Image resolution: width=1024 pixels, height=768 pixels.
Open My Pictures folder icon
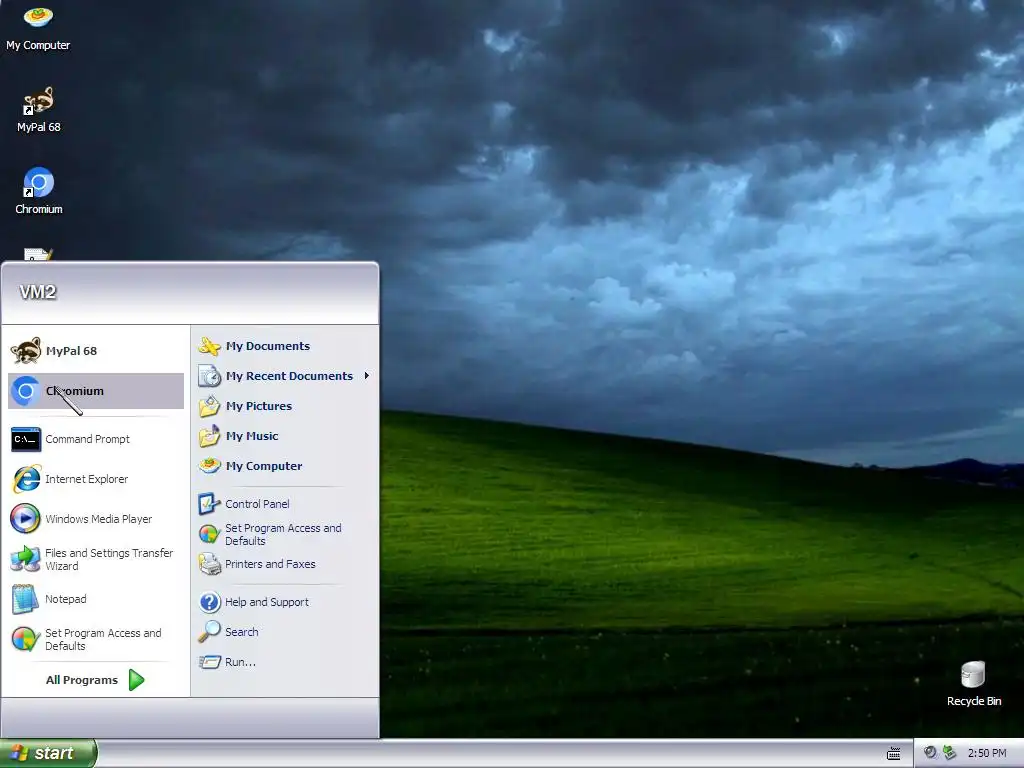pyautogui.click(x=210, y=406)
